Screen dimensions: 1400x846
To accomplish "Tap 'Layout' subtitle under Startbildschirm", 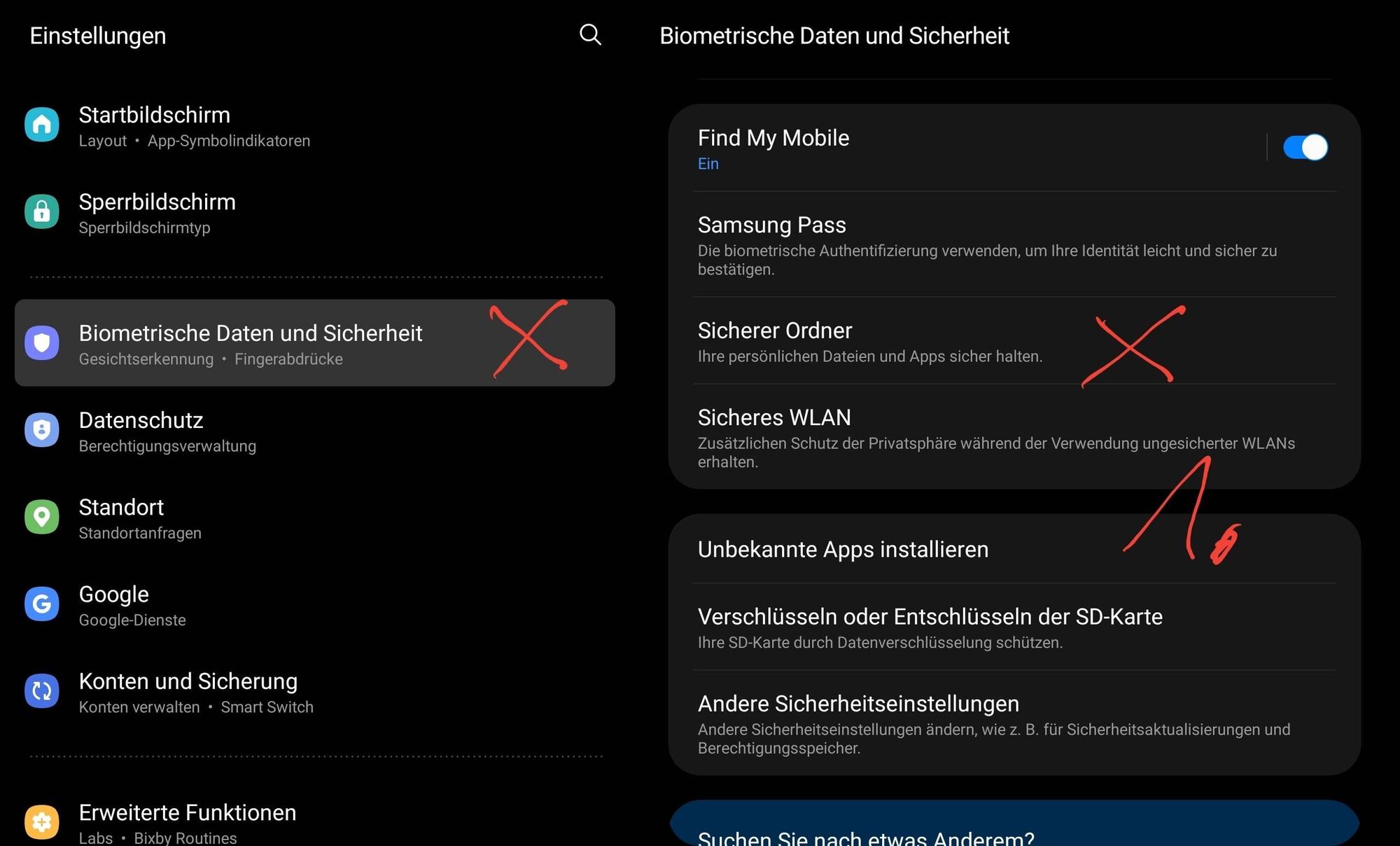I will pyautogui.click(x=103, y=141).
